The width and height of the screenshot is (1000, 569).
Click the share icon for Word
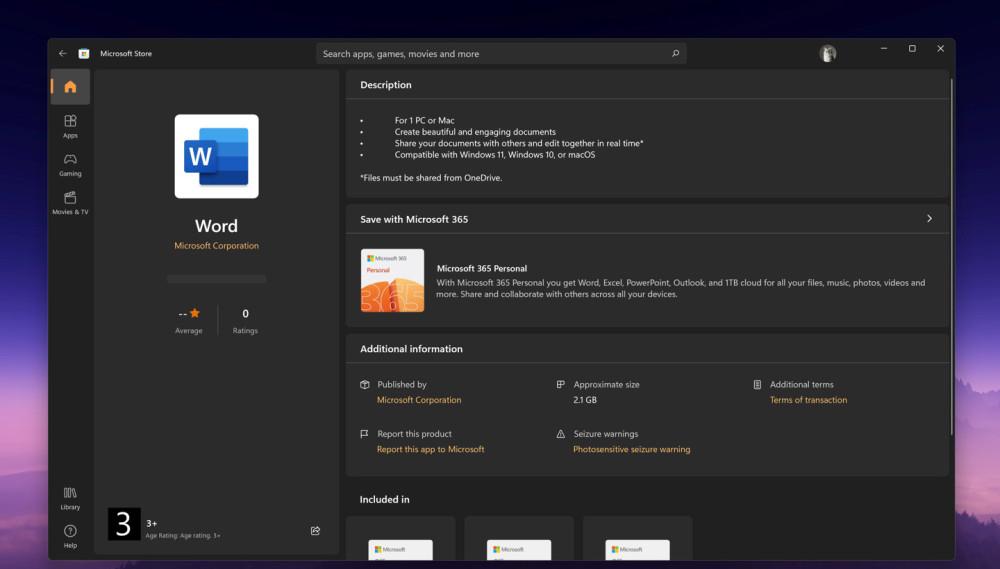coord(315,531)
